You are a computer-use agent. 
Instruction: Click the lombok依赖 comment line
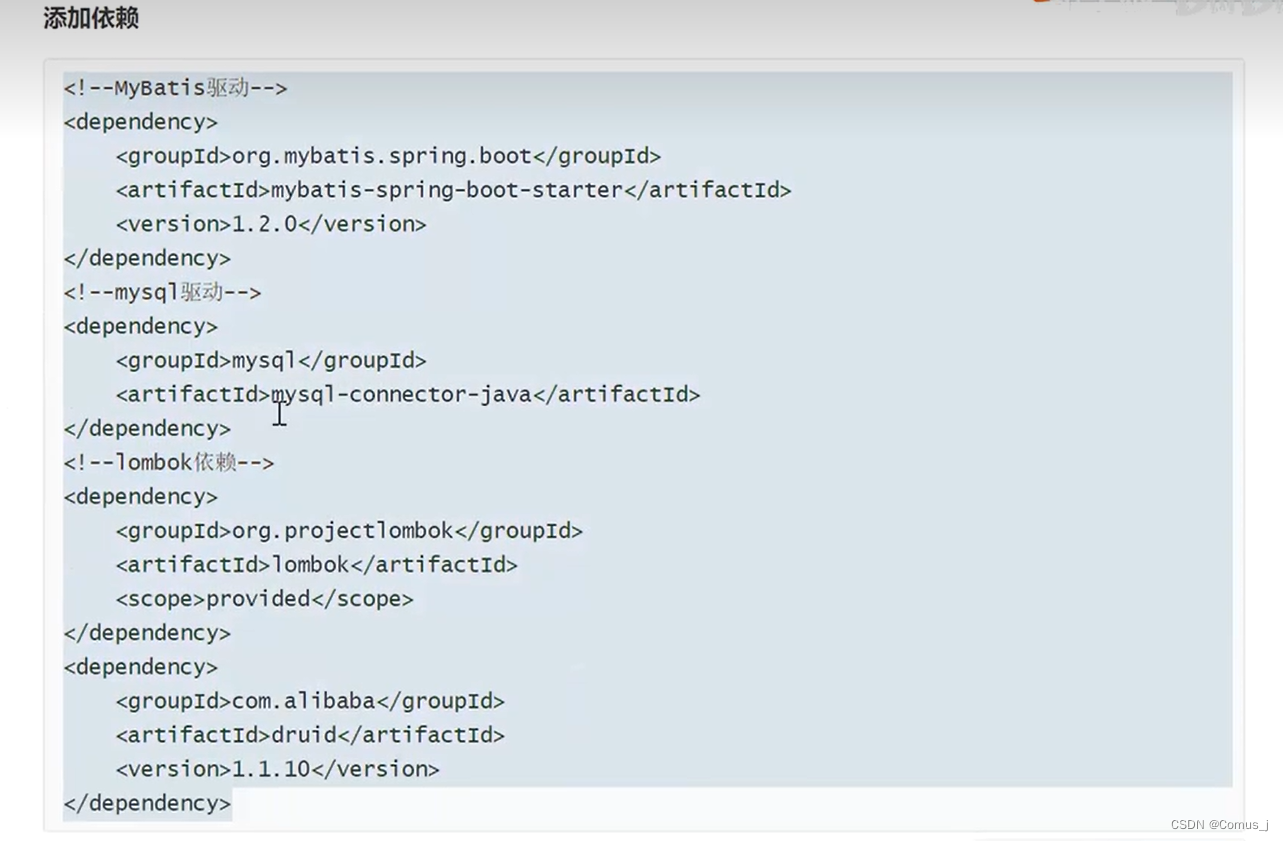click(169, 462)
